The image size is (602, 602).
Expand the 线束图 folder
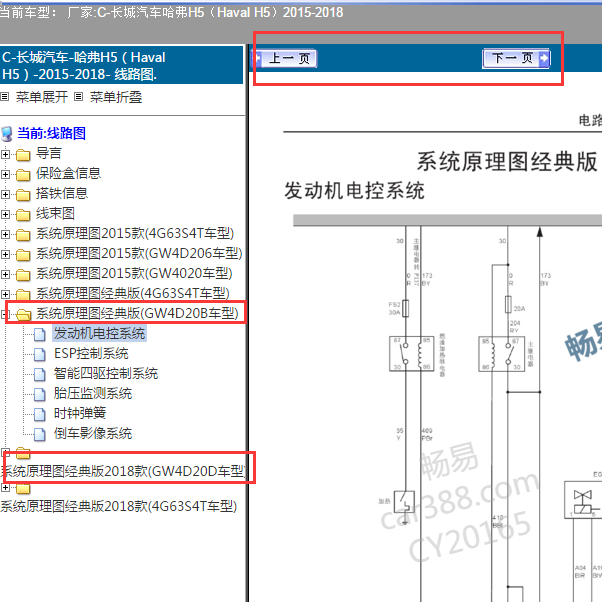[5, 214]
